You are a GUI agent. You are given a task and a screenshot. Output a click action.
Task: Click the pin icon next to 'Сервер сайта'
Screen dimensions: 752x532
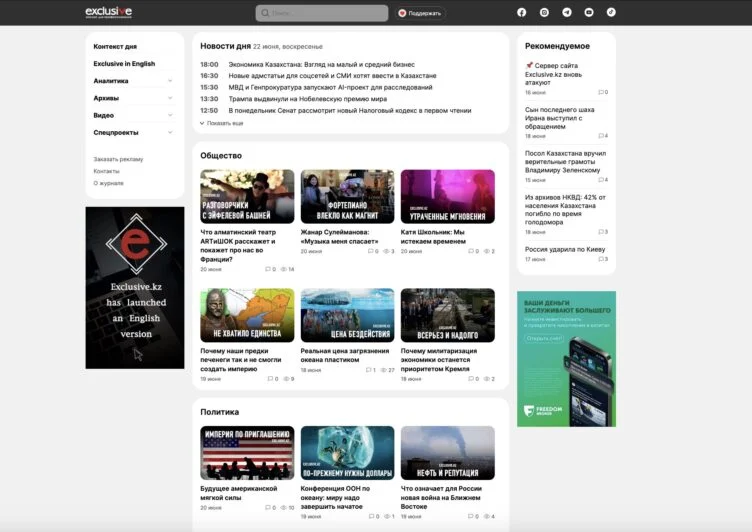tap(529, 65)
